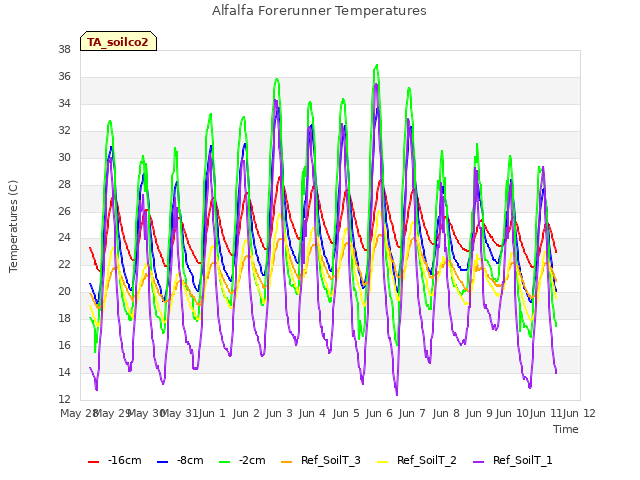Click the Time axis label
The width and height of the screenshot is (640, 480).
pos(566,429)
